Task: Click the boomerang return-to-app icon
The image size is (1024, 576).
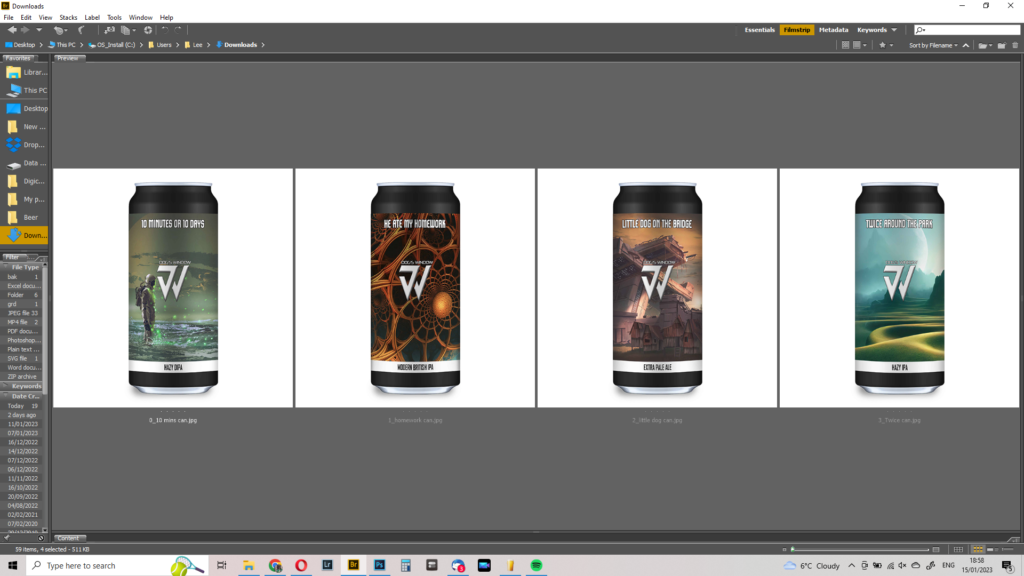Action: 82,30
